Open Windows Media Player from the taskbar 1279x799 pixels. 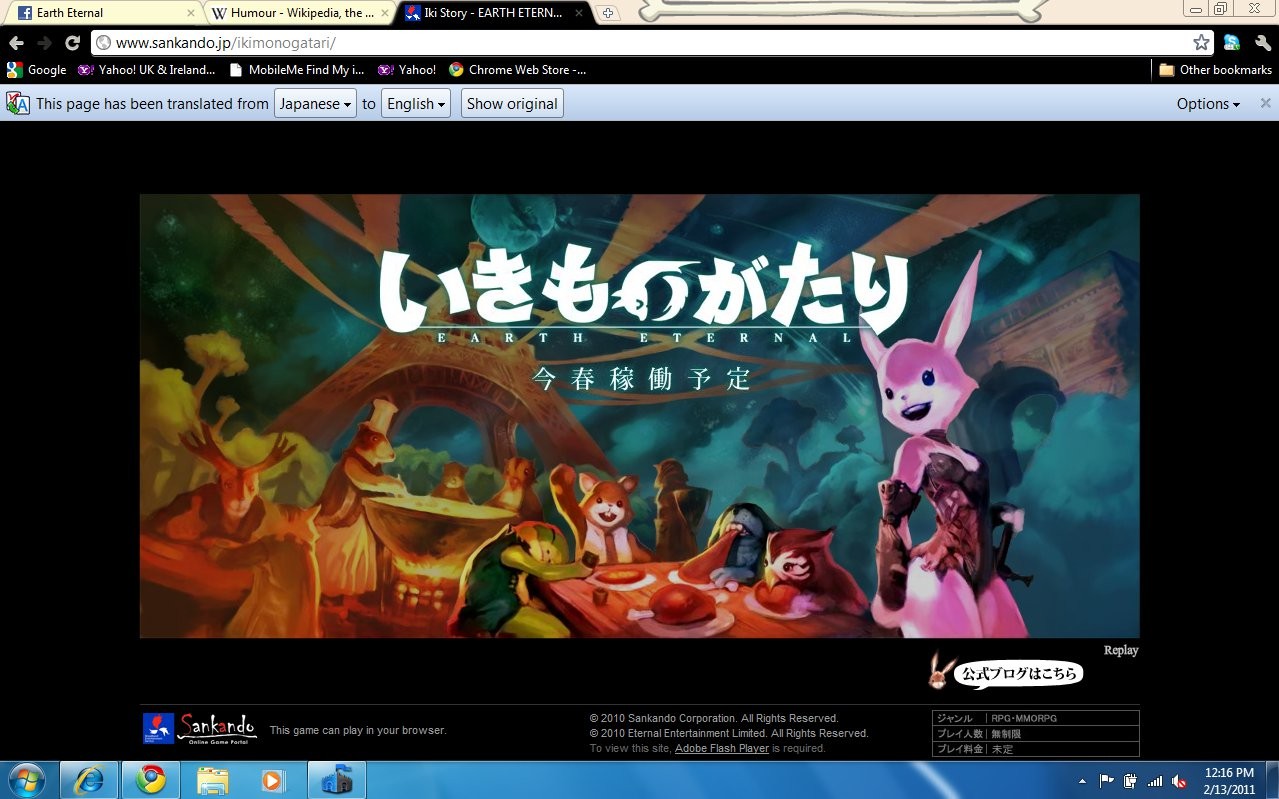(x=273, y=779)
